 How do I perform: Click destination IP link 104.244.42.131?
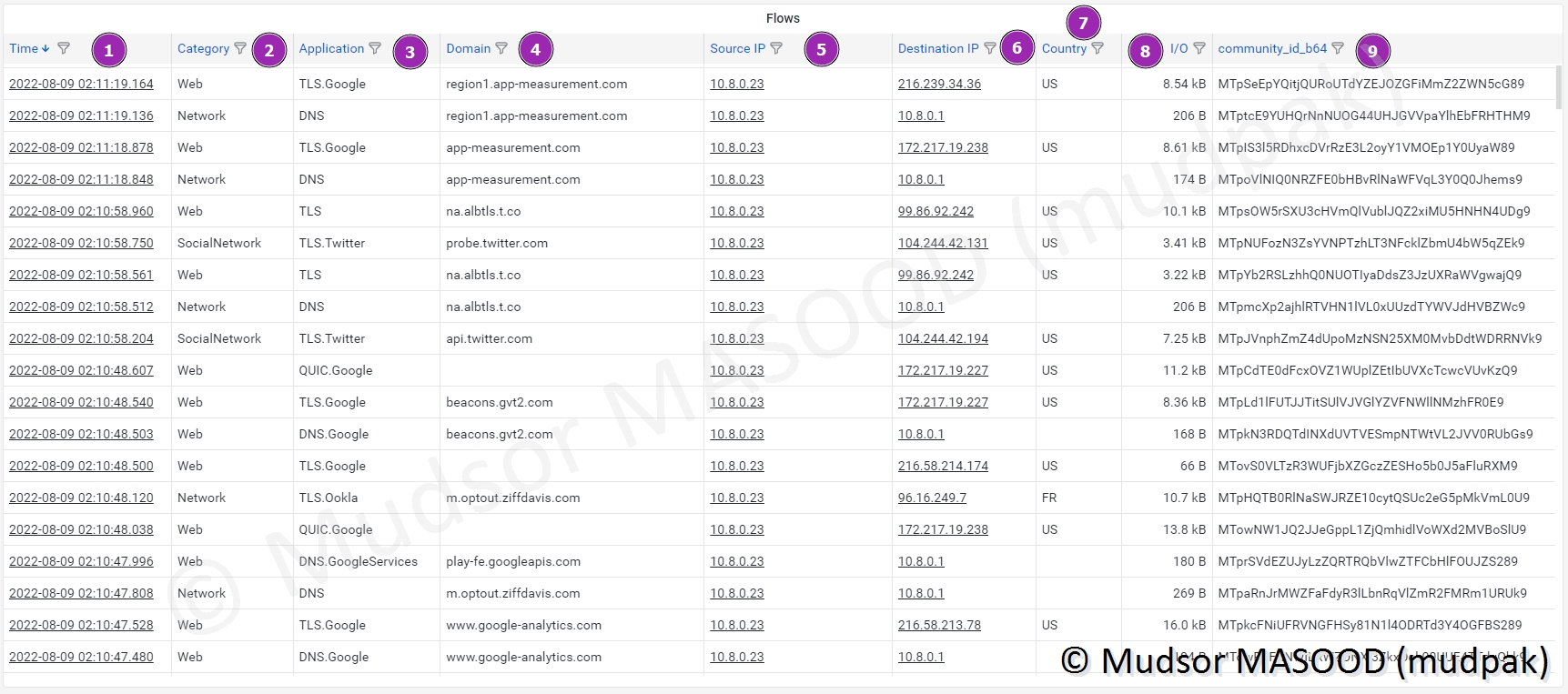coord(943,243)
